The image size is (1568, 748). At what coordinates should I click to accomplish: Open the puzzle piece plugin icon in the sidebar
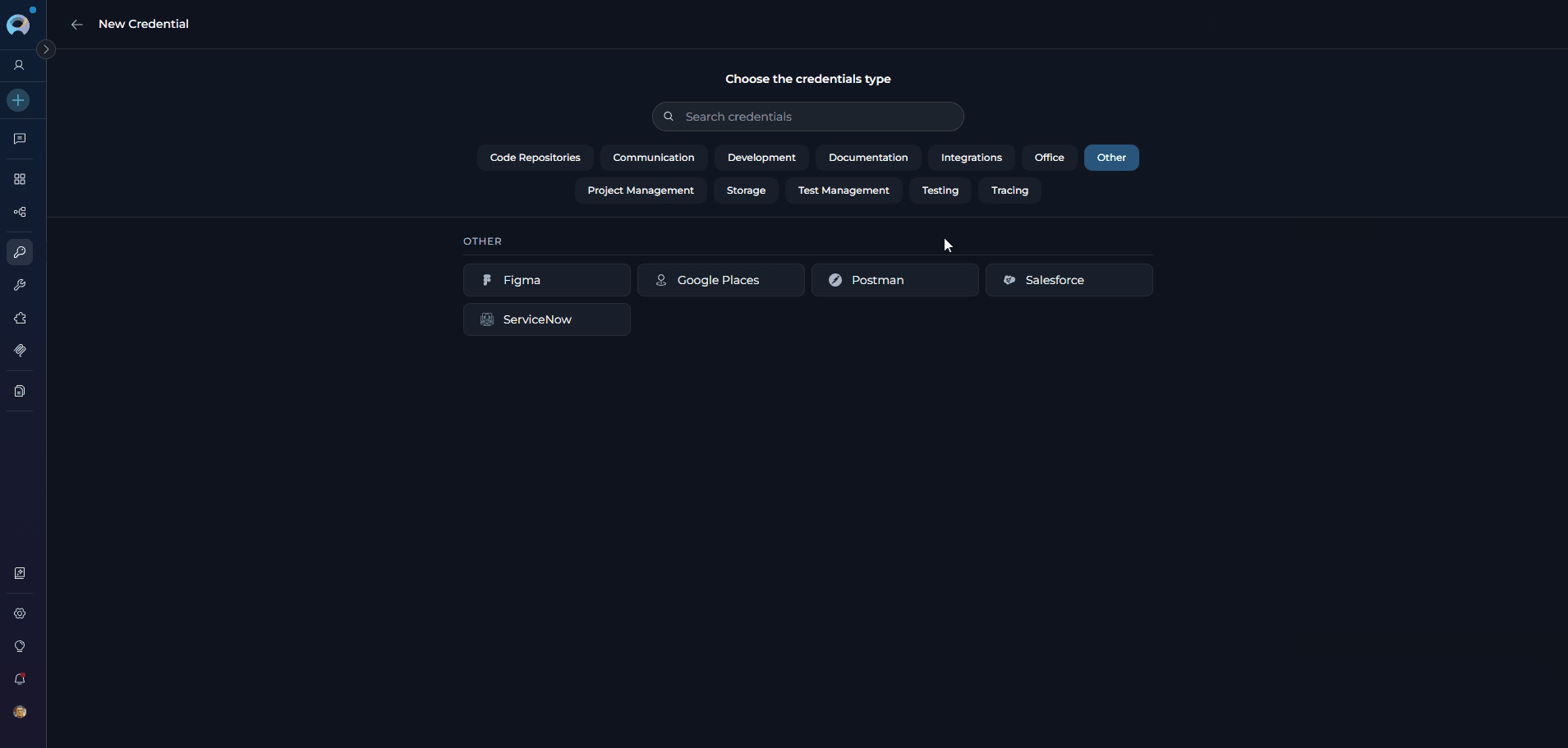[20, 318]
